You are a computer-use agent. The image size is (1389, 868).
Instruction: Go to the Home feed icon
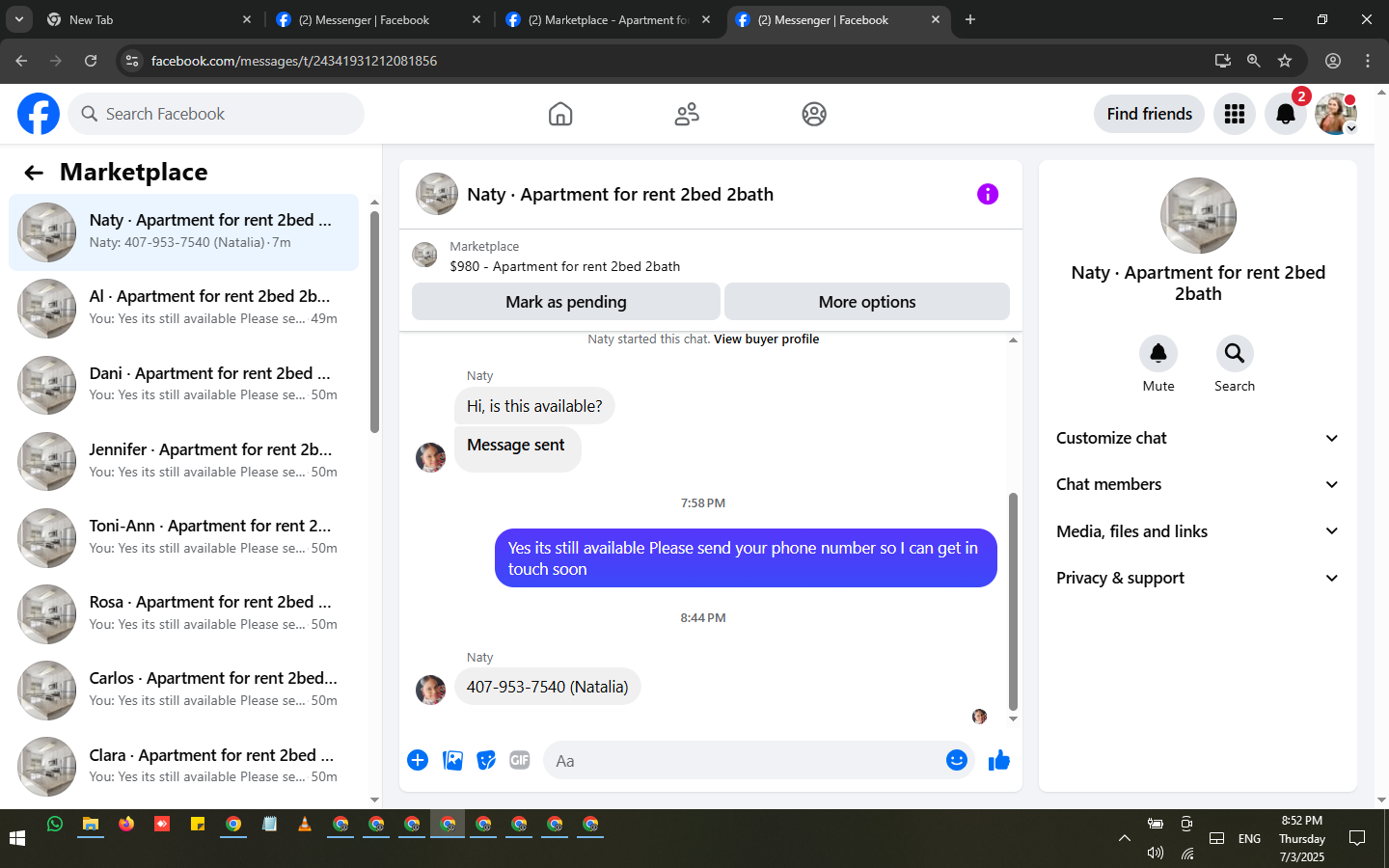[x=560, y=114]
